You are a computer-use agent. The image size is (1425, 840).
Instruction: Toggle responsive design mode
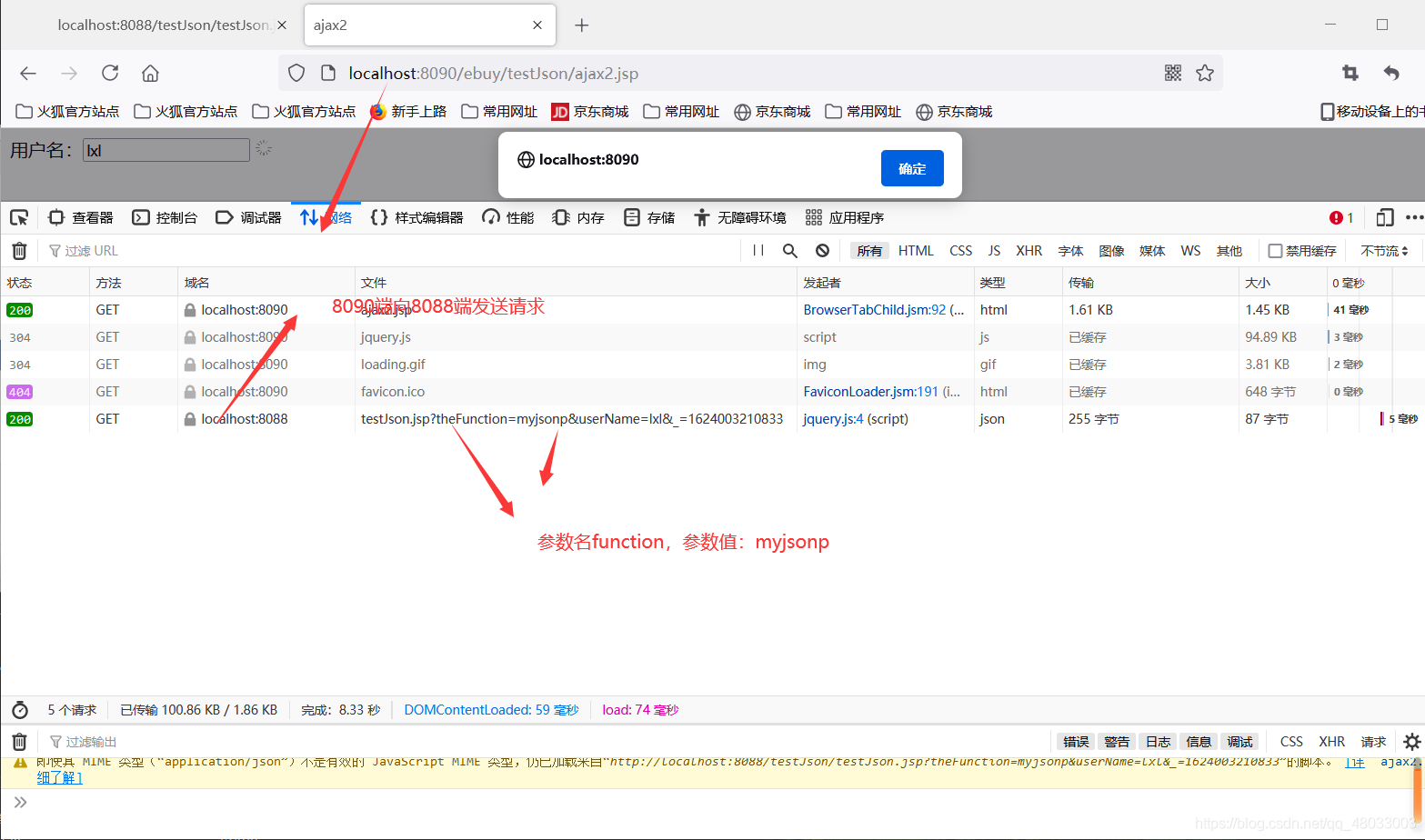[1385, 217]
